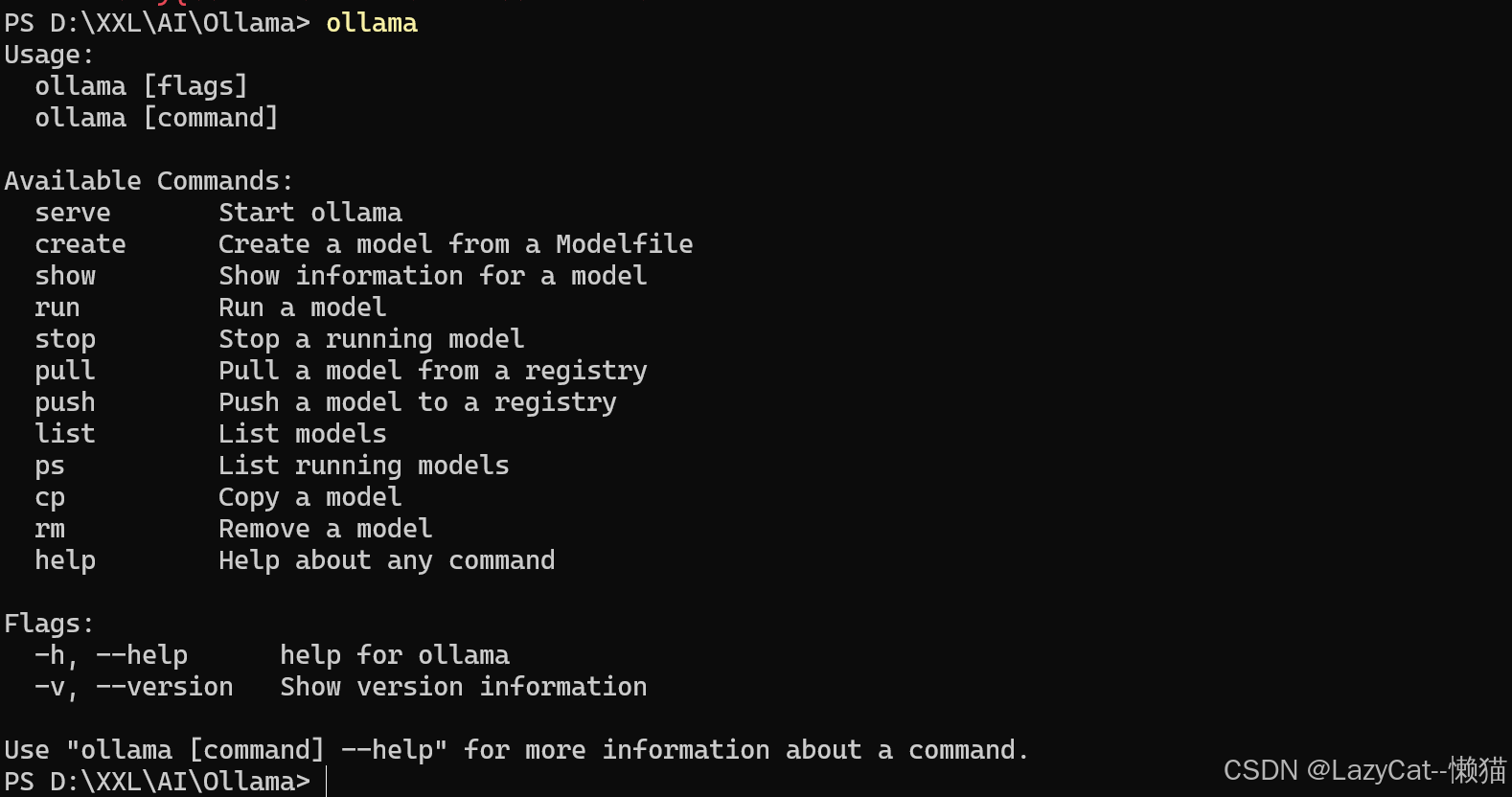Click the 'ps' command name

(50, 467)
